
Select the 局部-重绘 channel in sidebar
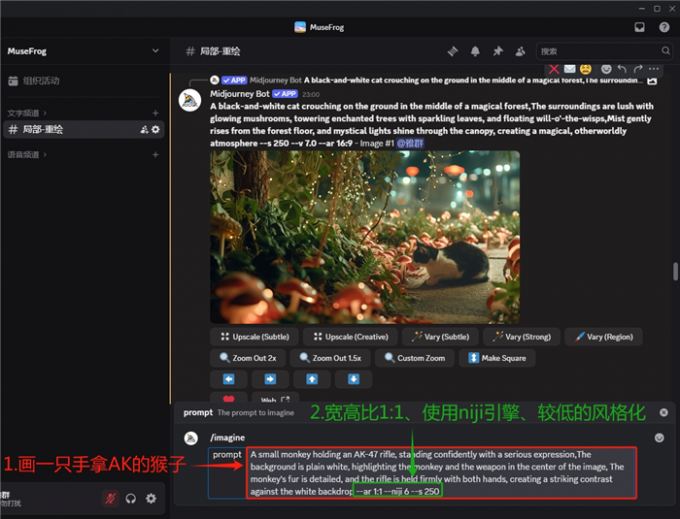(83, 129)
